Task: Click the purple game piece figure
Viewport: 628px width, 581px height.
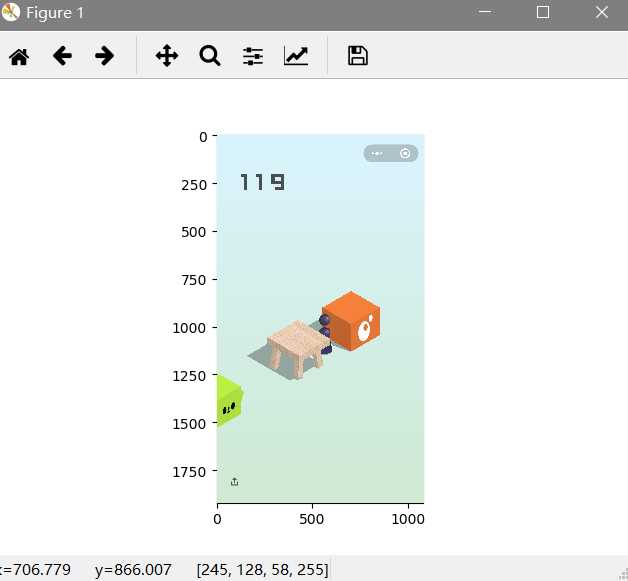Action: (x=325, y=334)
